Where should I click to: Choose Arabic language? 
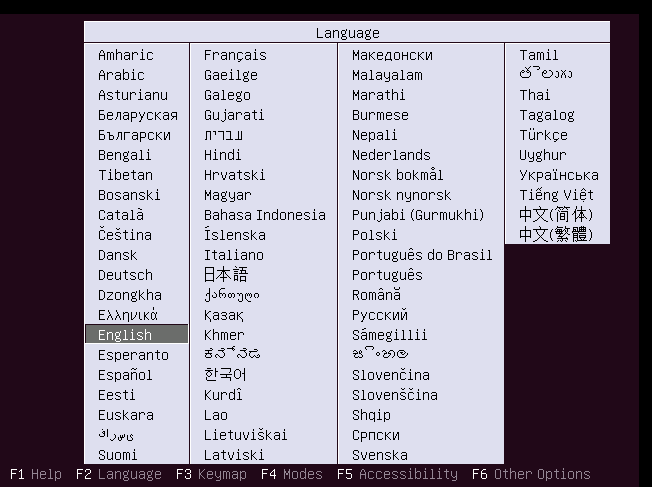(121, 75)
